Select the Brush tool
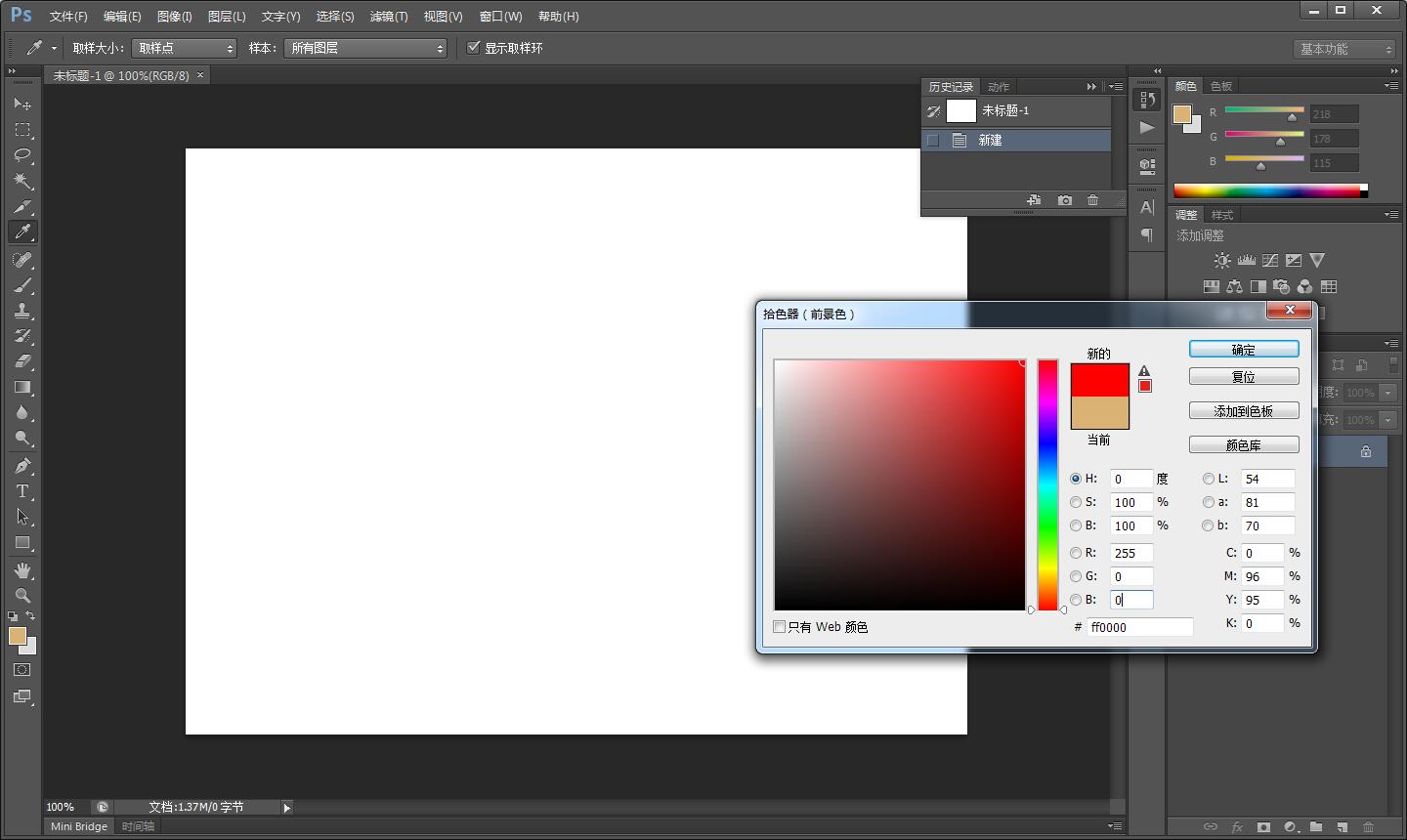 pos(22,285)
